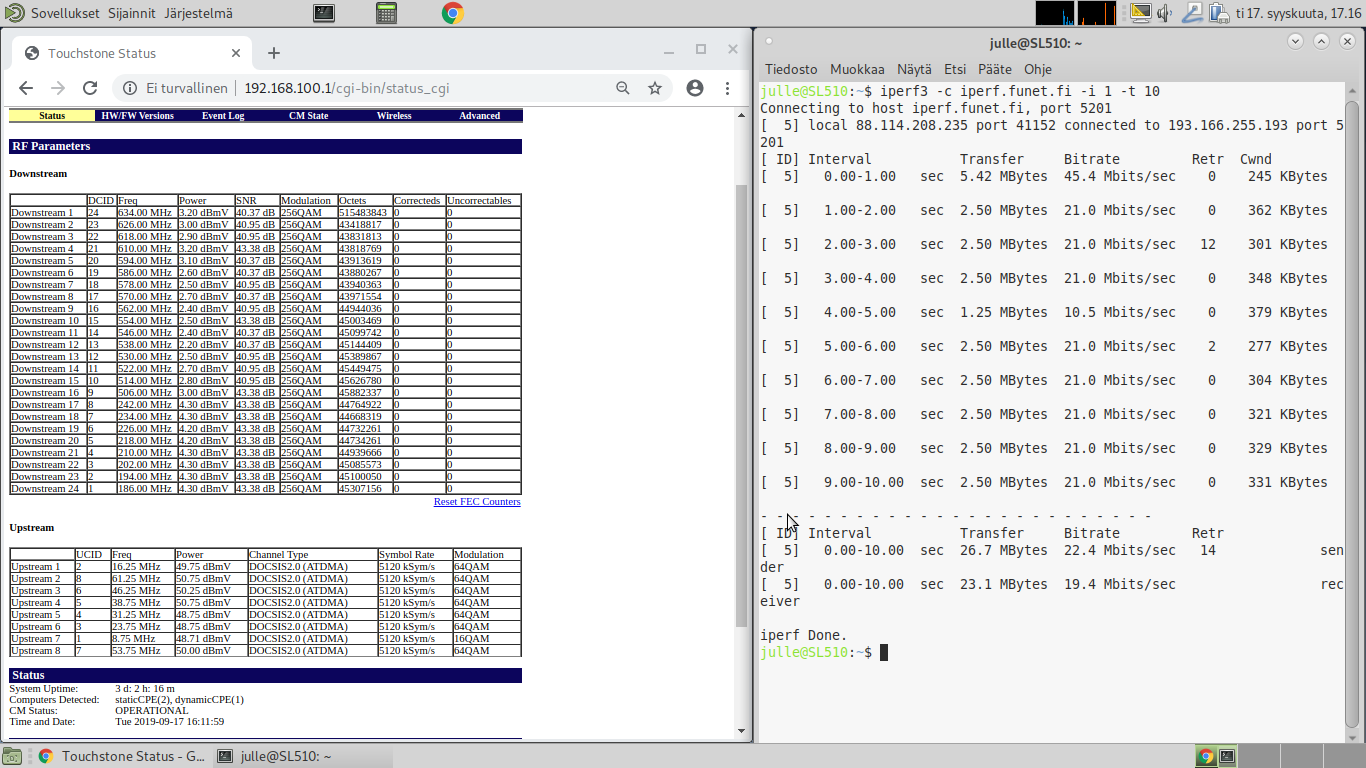The width and height of the screenshot is (1366, 768).
Task: Switch to the Event Log tab
Action: tap(223, 116)
